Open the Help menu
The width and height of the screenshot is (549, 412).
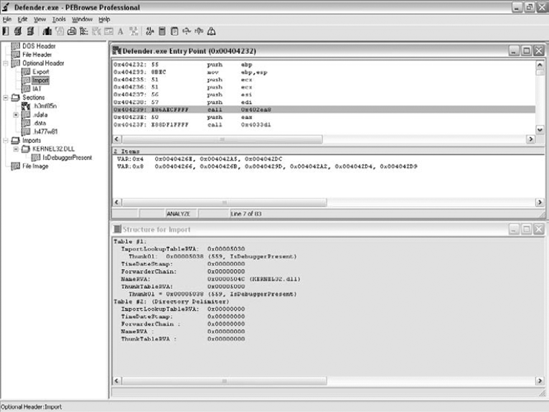click(x=104, y=19)
